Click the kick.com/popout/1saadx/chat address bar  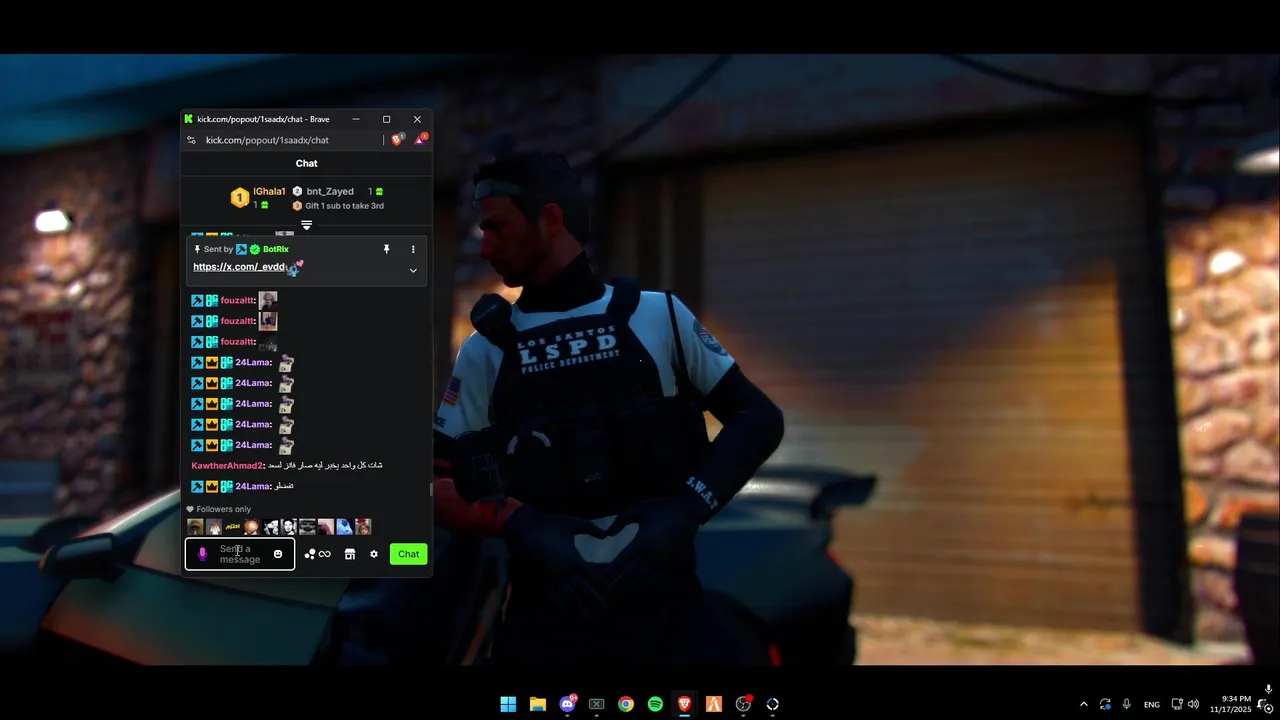[267, 140]
